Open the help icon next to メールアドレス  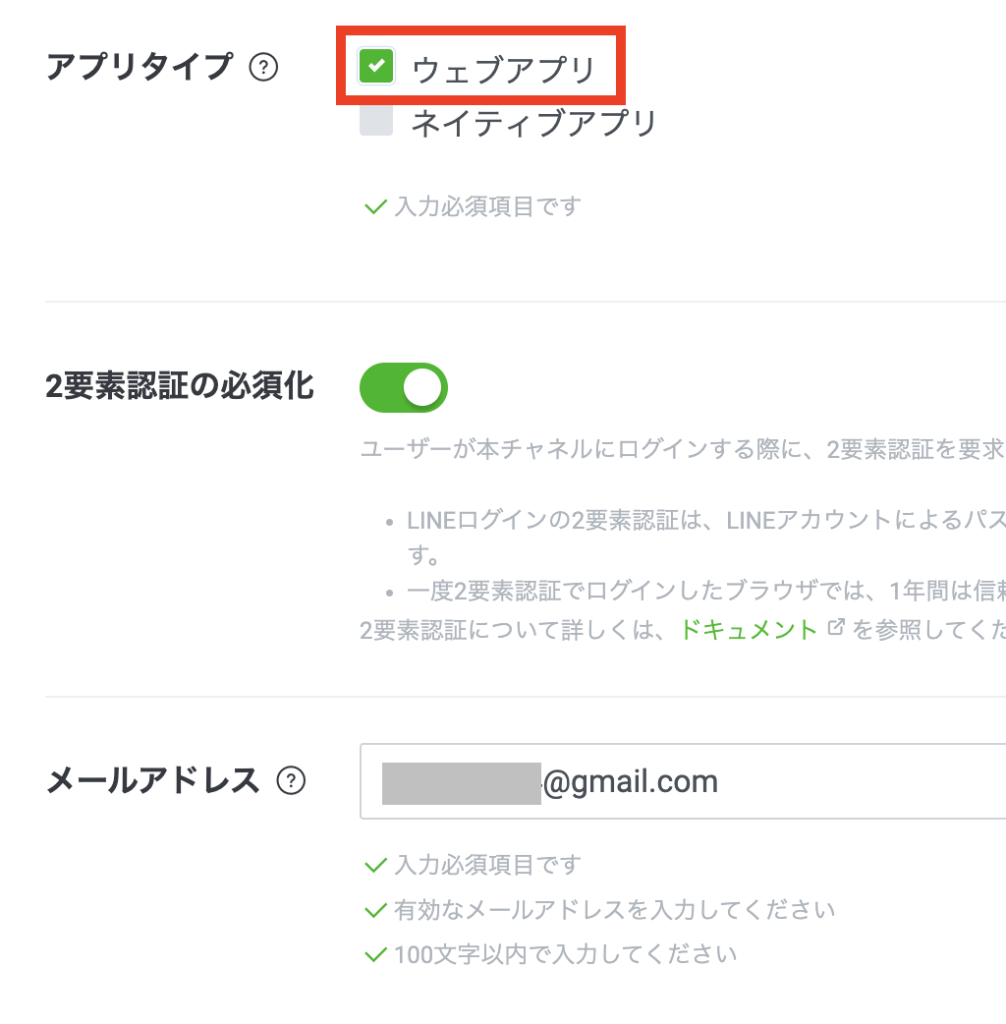click(290, 781)
